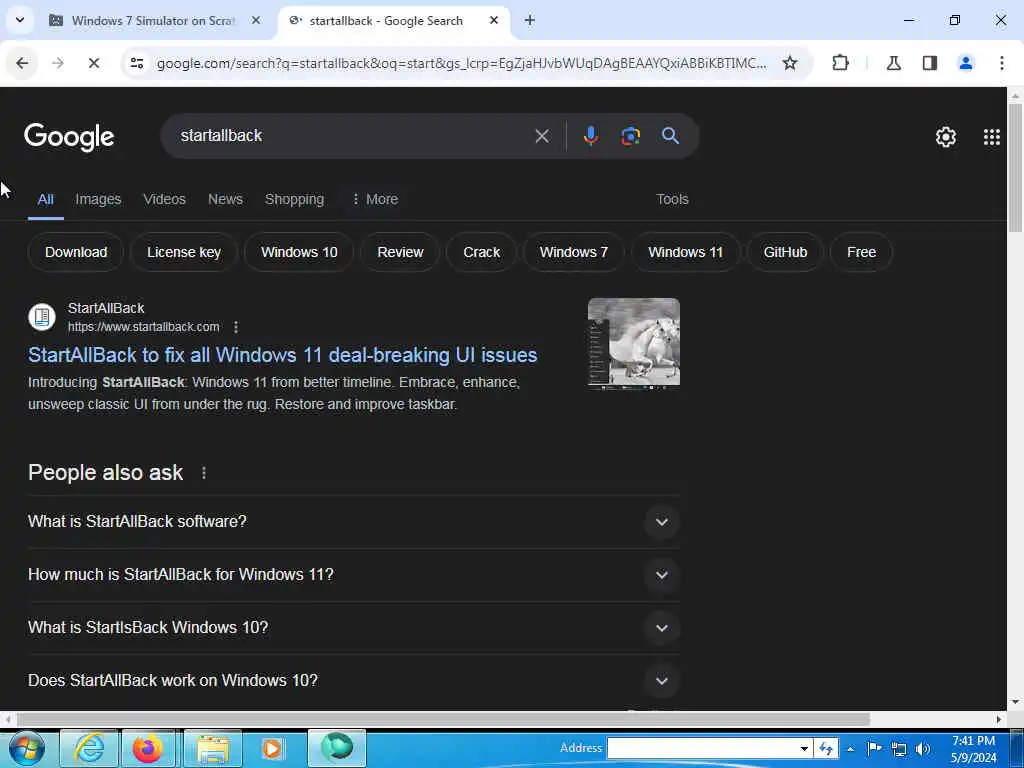Viewport: 1024px width, 768px height.
Task: Stop loading the page
Action: 93,63
